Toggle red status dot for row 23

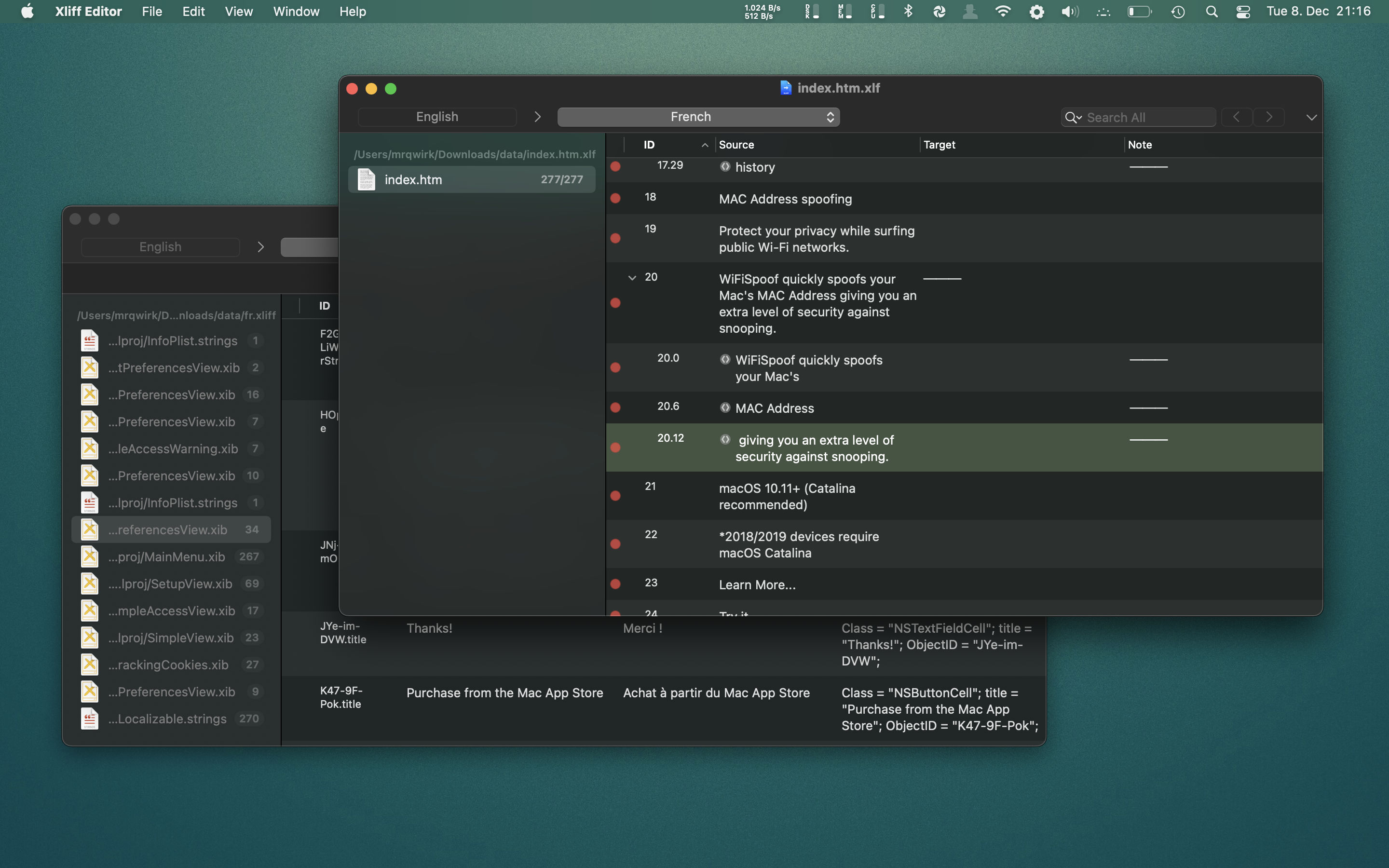(x=615, y=584)
